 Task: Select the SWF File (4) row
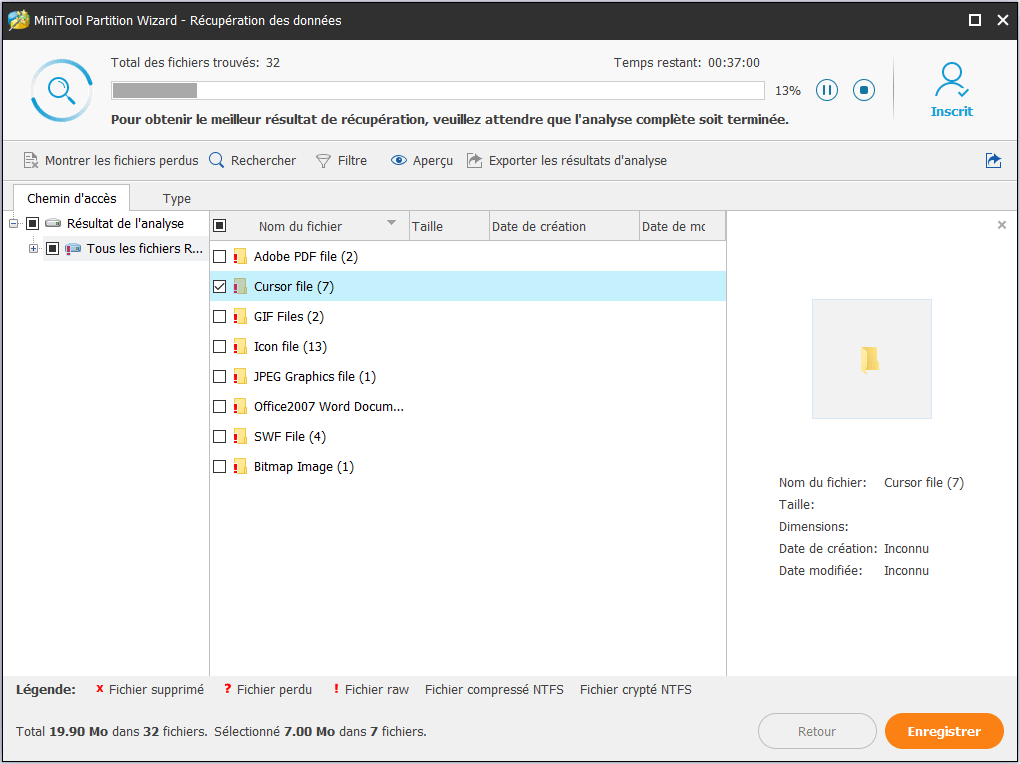coord(468,436)
